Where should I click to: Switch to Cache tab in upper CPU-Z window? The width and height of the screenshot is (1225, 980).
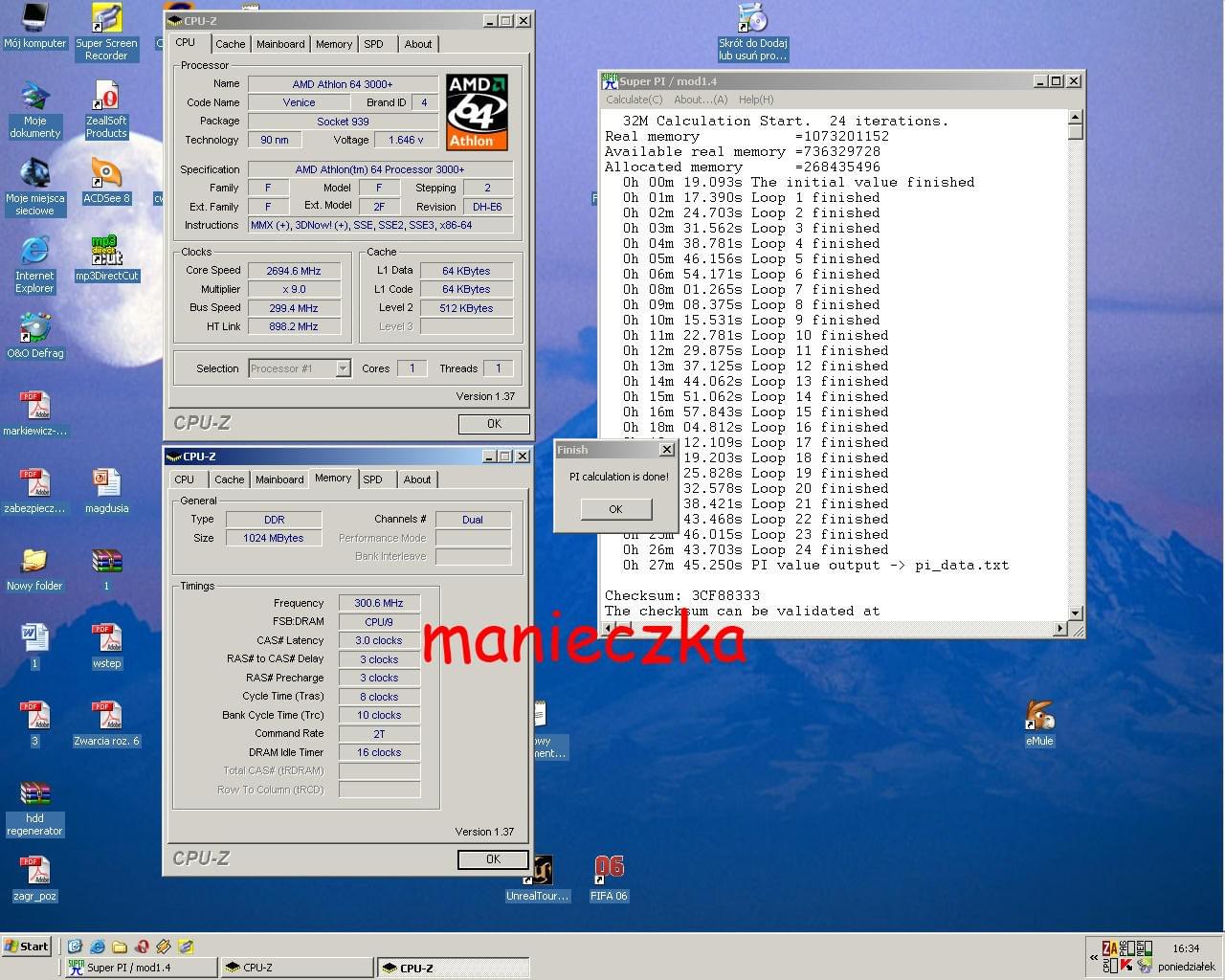[230, 44]
